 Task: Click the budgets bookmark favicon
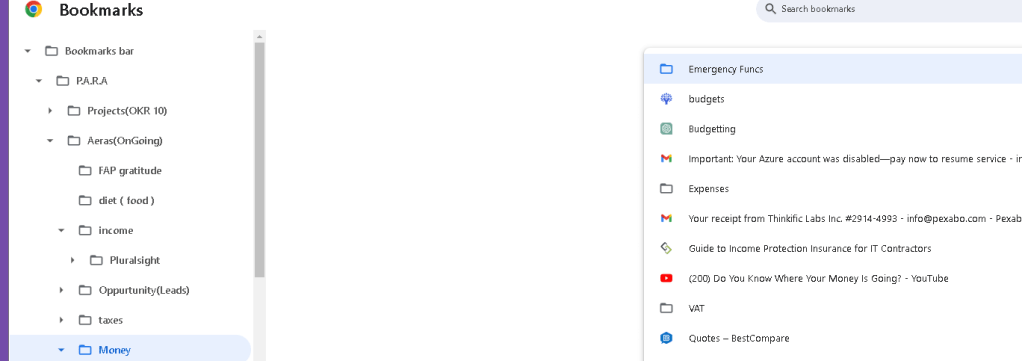point(665,99)
